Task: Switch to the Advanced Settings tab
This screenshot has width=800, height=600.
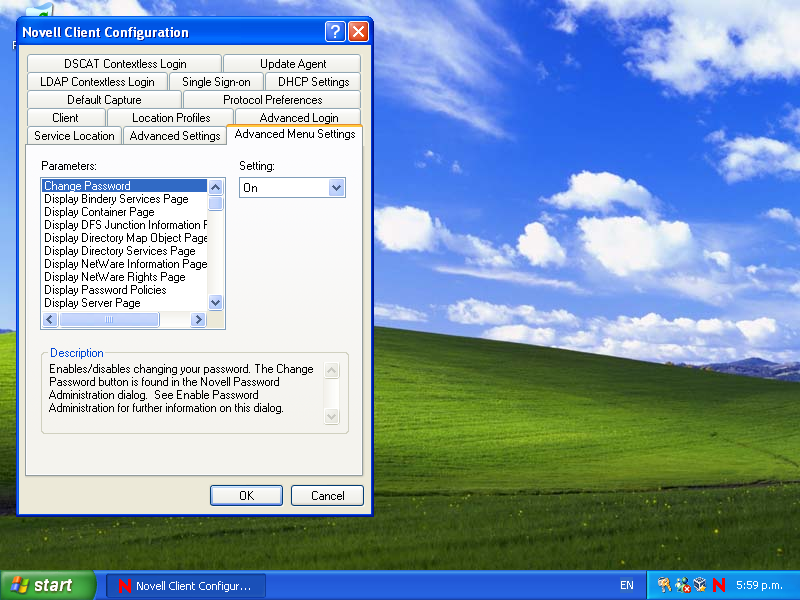Action: click(x=174, y=136)
